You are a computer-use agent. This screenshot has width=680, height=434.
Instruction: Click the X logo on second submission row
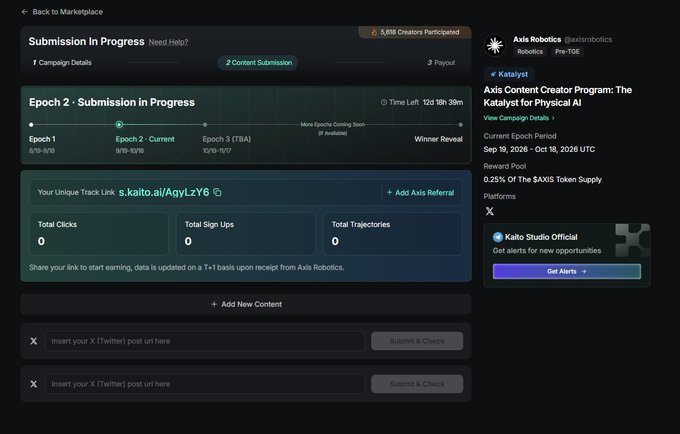(x=33, y=384)
